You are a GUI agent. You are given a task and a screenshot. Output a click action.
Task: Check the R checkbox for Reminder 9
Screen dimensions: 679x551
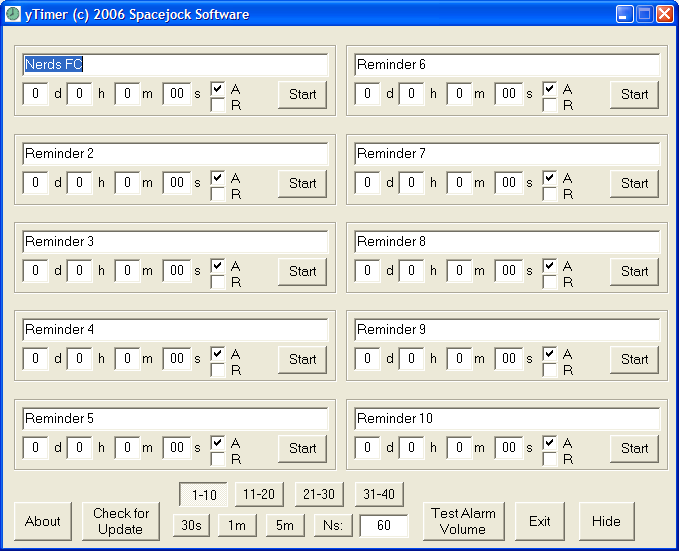[x=550, y=370]
